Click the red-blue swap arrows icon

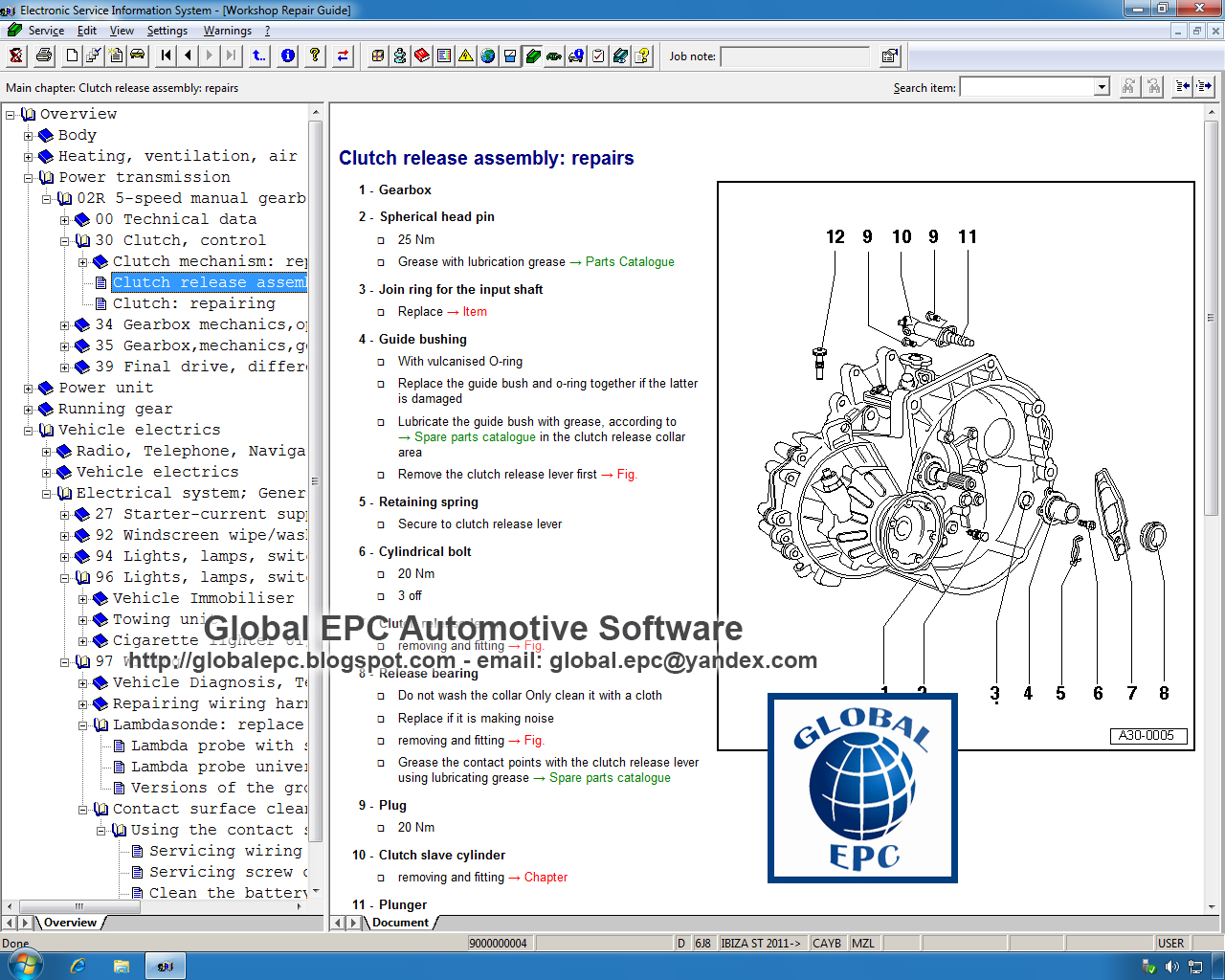(343, 56)
